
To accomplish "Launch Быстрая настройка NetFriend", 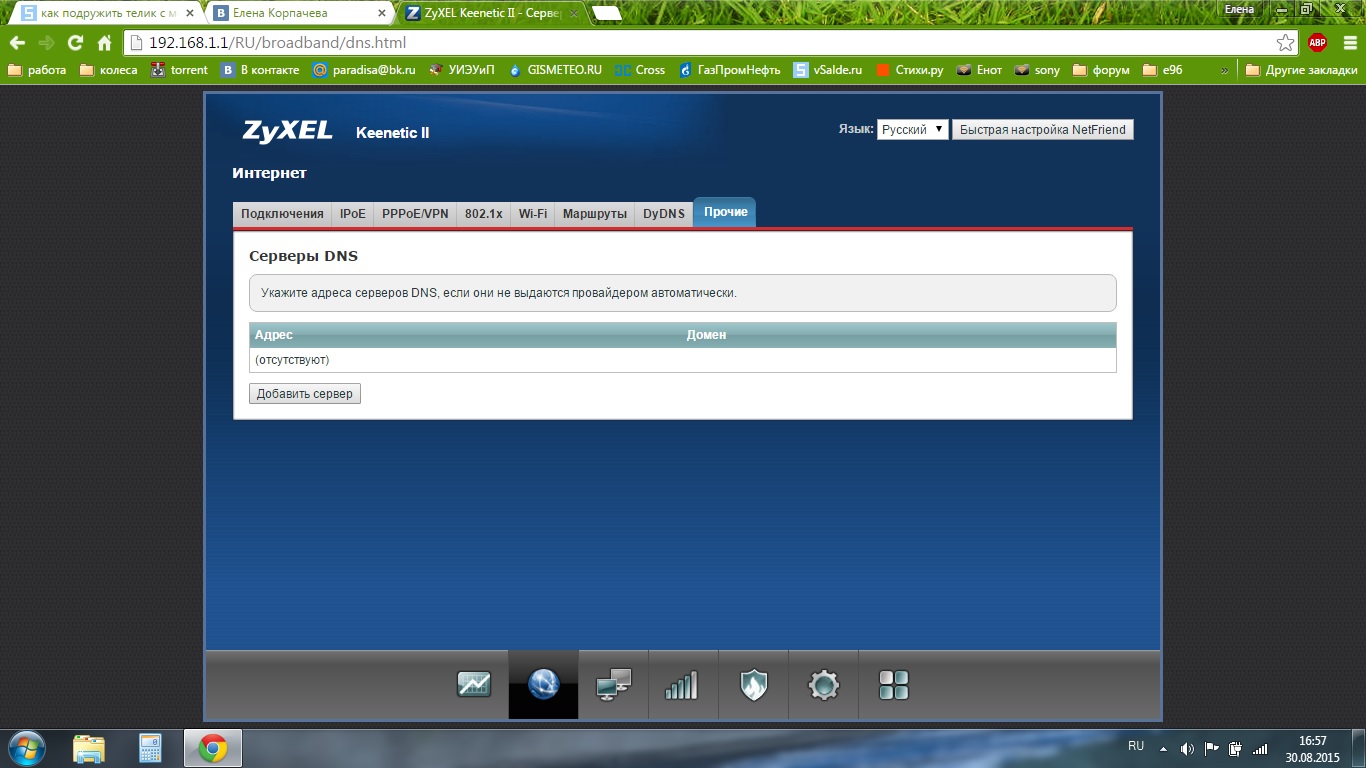I will tap(1042, 130).
